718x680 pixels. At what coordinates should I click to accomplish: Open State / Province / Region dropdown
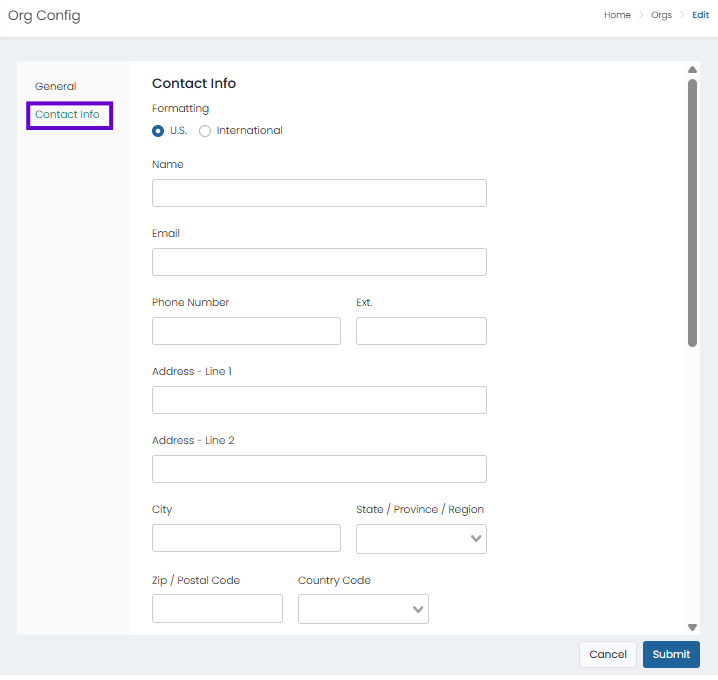point(421,539)
